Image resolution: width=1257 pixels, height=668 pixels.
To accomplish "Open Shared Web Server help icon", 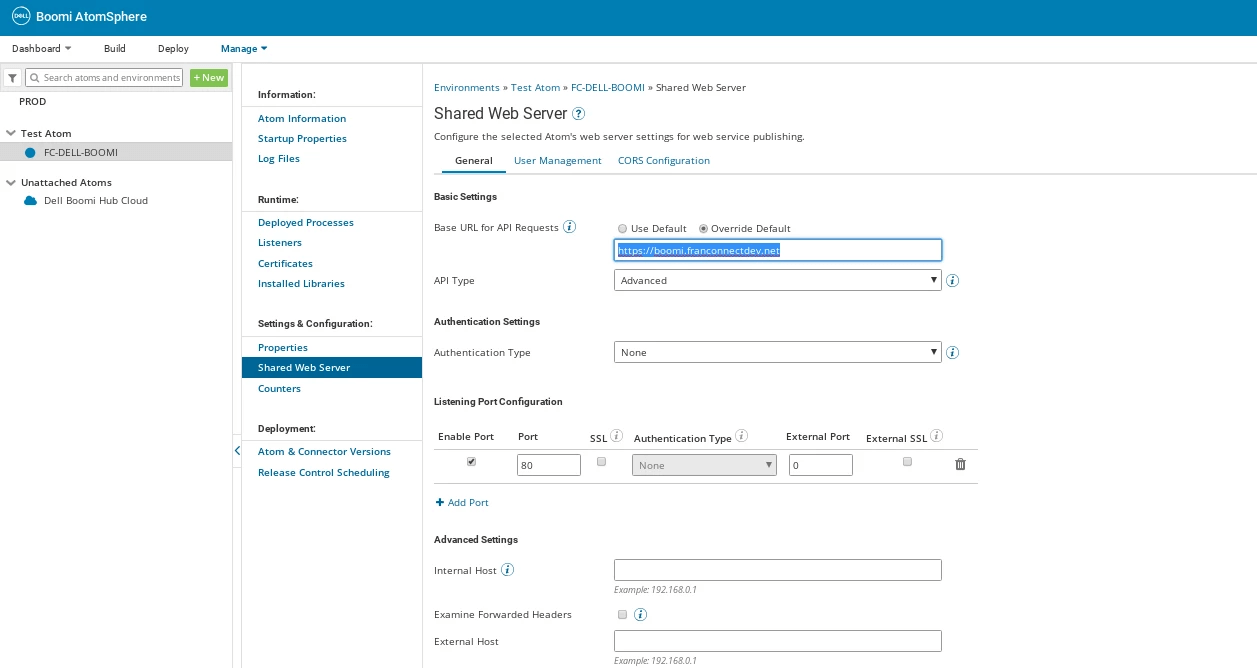I will [578, 114].
